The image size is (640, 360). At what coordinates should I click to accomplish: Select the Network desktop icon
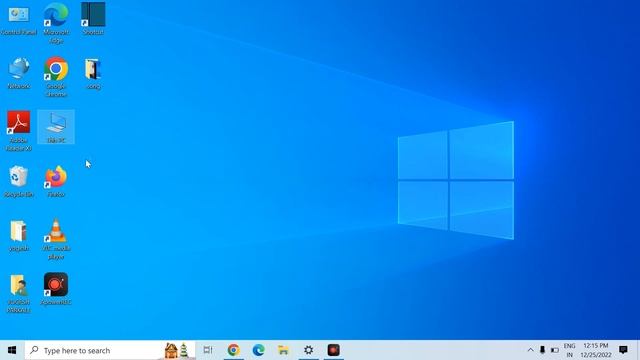(19, 73)
